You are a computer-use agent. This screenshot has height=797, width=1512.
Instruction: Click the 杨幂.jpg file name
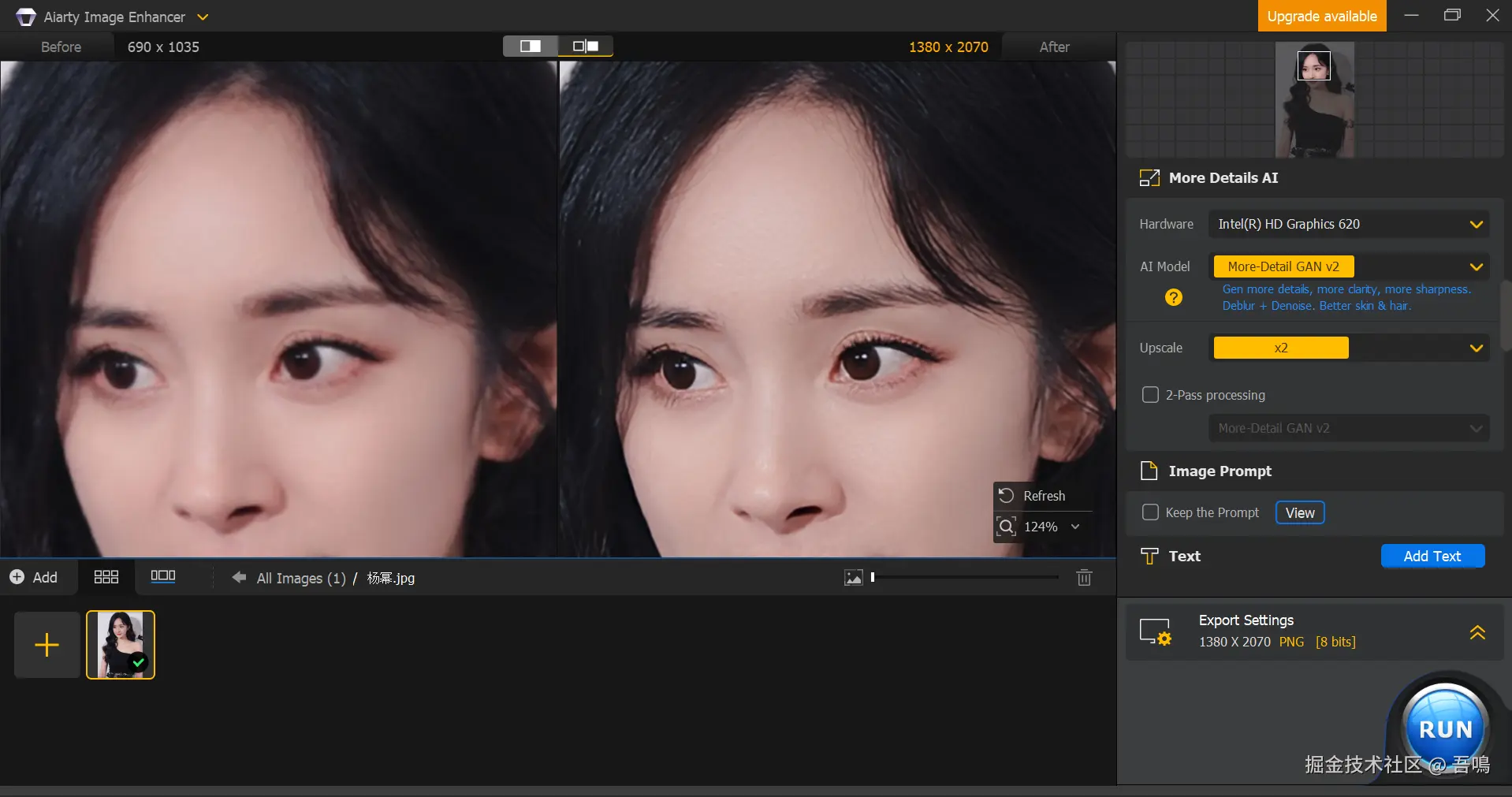point(391,578)
